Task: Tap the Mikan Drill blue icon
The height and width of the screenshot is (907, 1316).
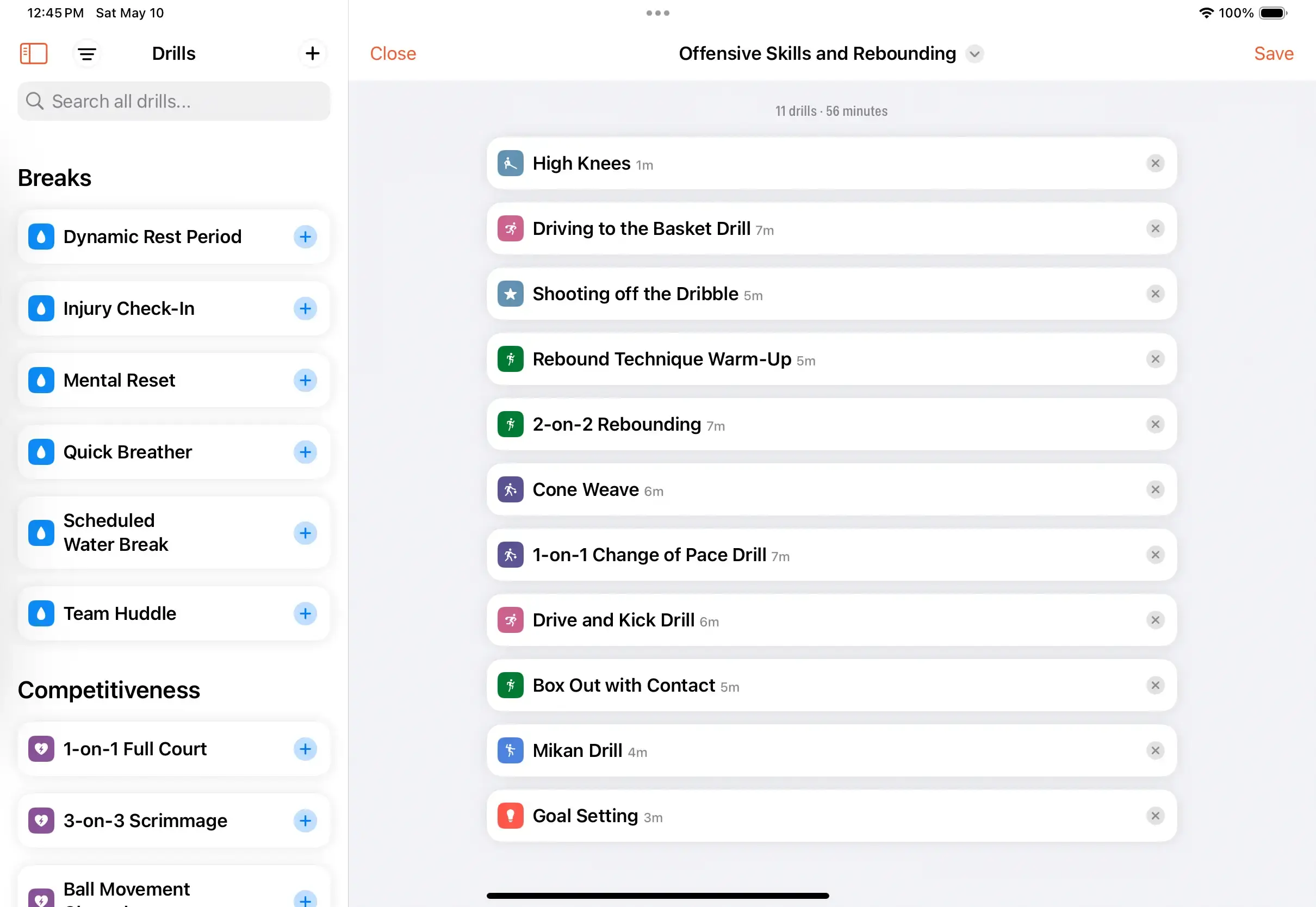Action: pyautogui.click(x=510, y=751)
